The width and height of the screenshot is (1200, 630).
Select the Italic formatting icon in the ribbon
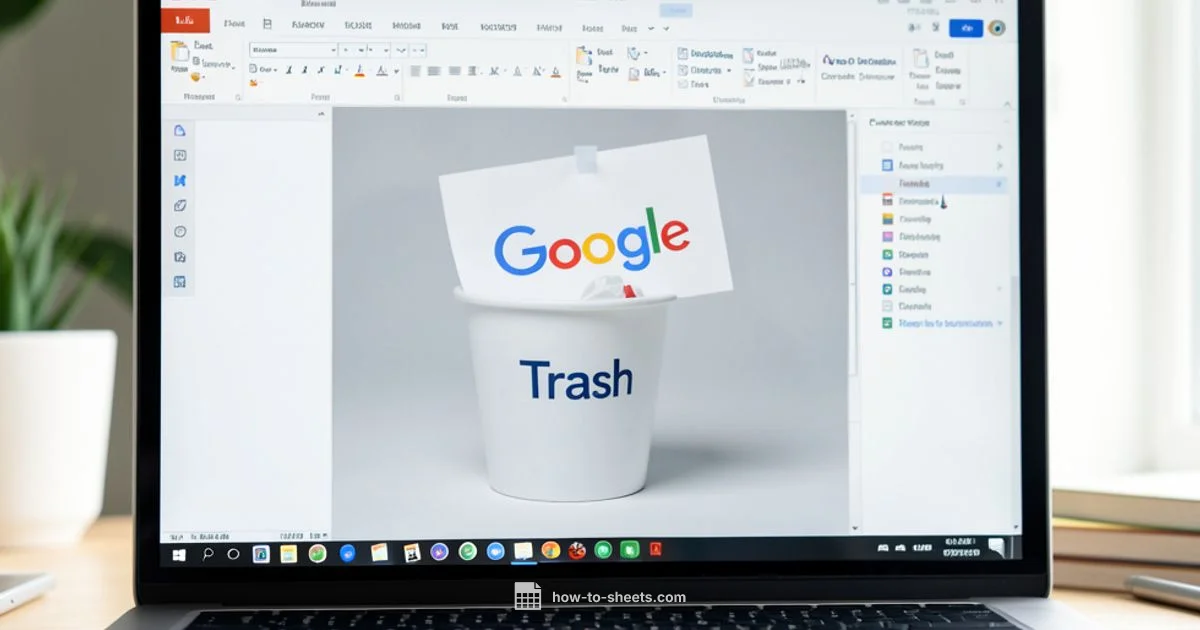click(305, 70)
